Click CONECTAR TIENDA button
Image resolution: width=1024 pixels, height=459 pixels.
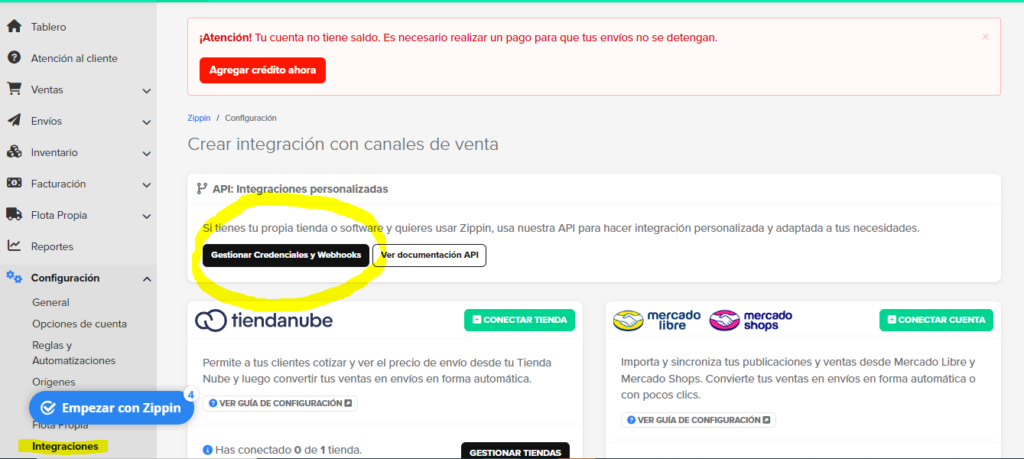point(520,320)
